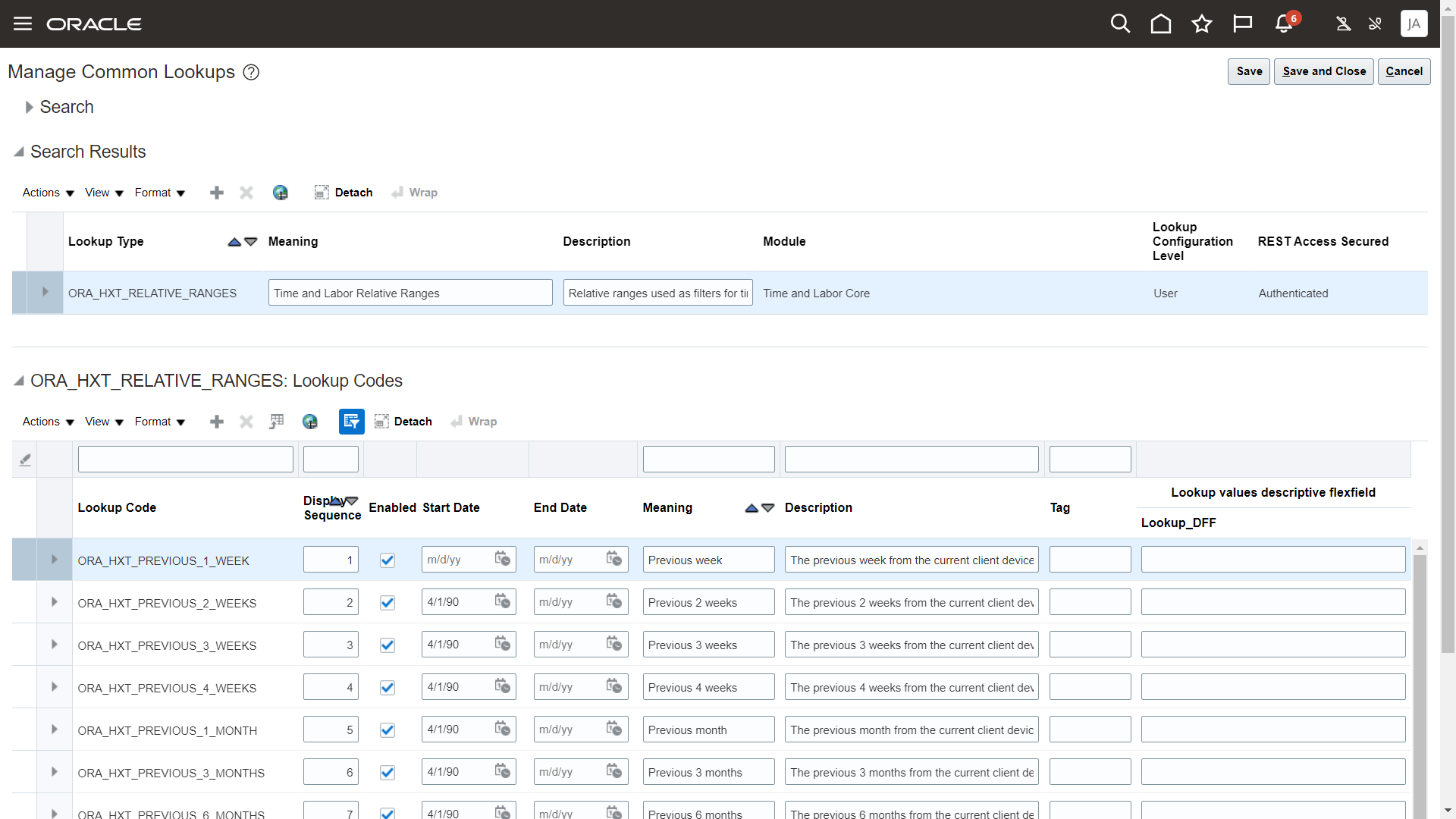Image resolution: width=1456 pixels, height=819 pixels.
Task: Toggle Enabled checkbox for ORA_HXT_PREVIOUS_3_WEEKS
Action: tap(388, 645)
